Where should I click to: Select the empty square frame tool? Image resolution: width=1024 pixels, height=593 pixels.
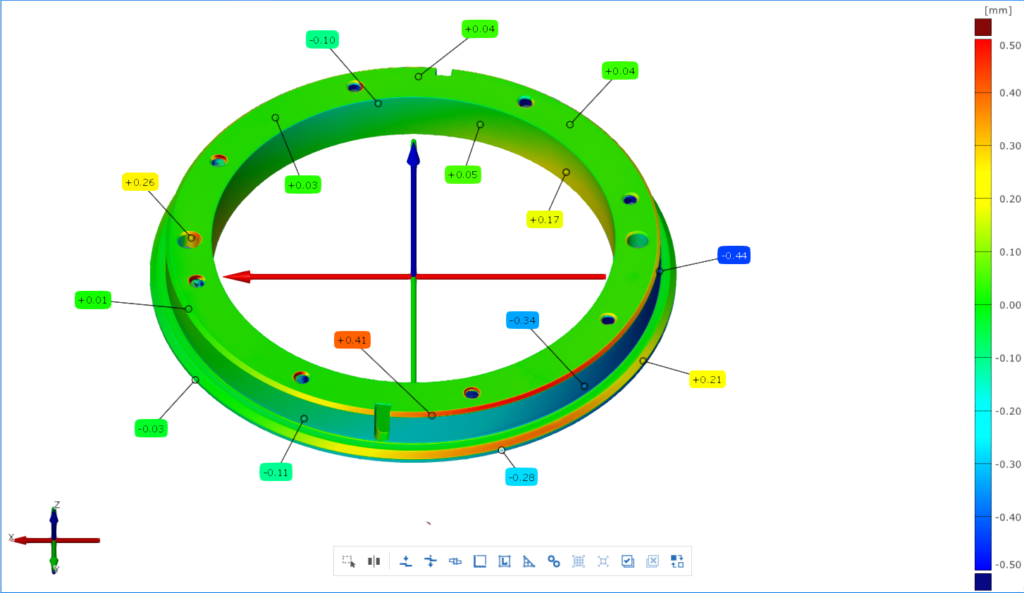point(480,561)
